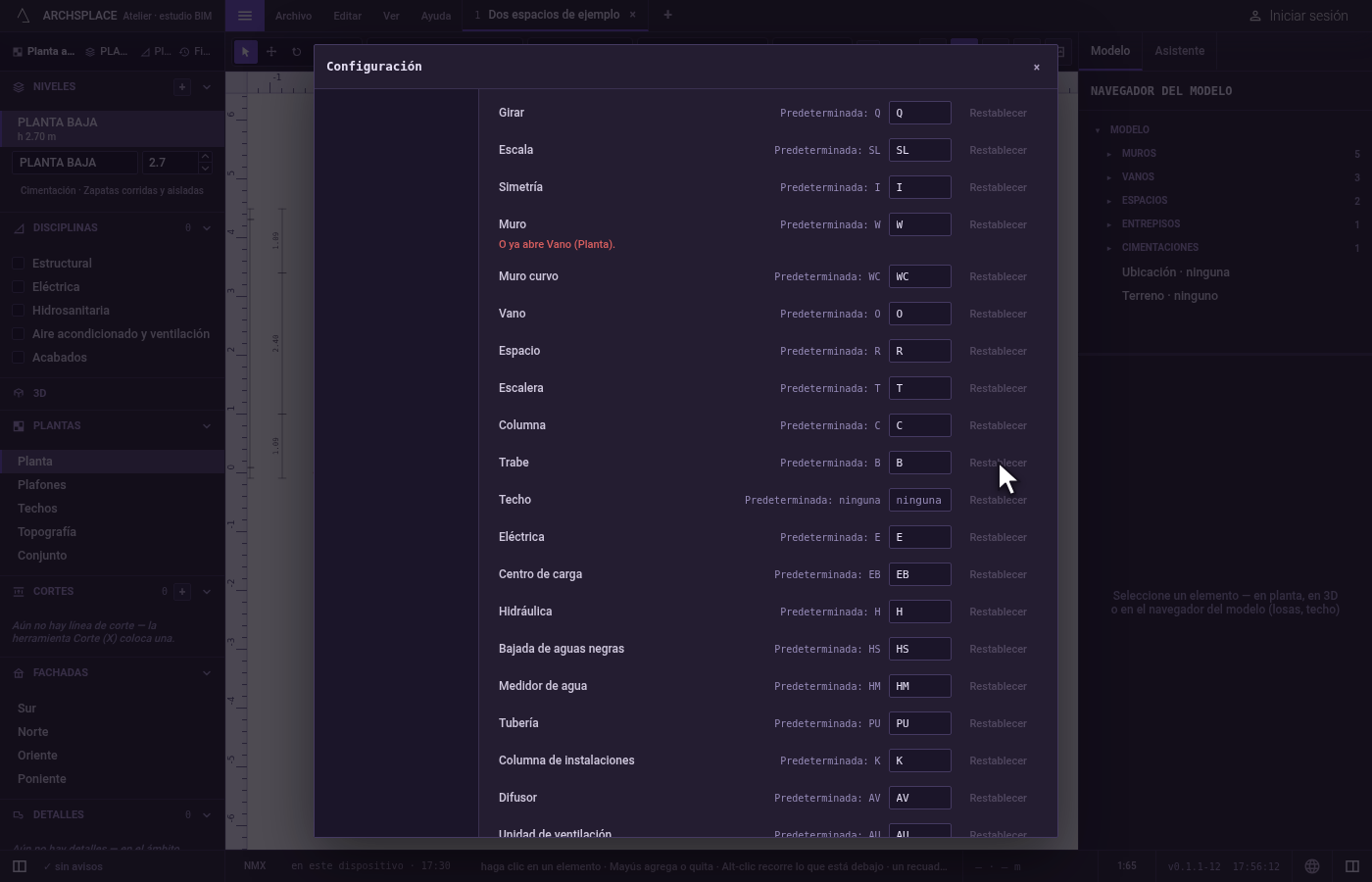Add a new document tab with the plus icon

(x=668, y=15)
